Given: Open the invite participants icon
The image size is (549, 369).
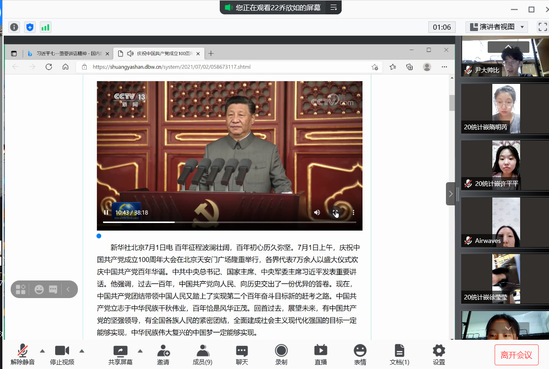Looking at the screenshot, I should coord(163,355).
